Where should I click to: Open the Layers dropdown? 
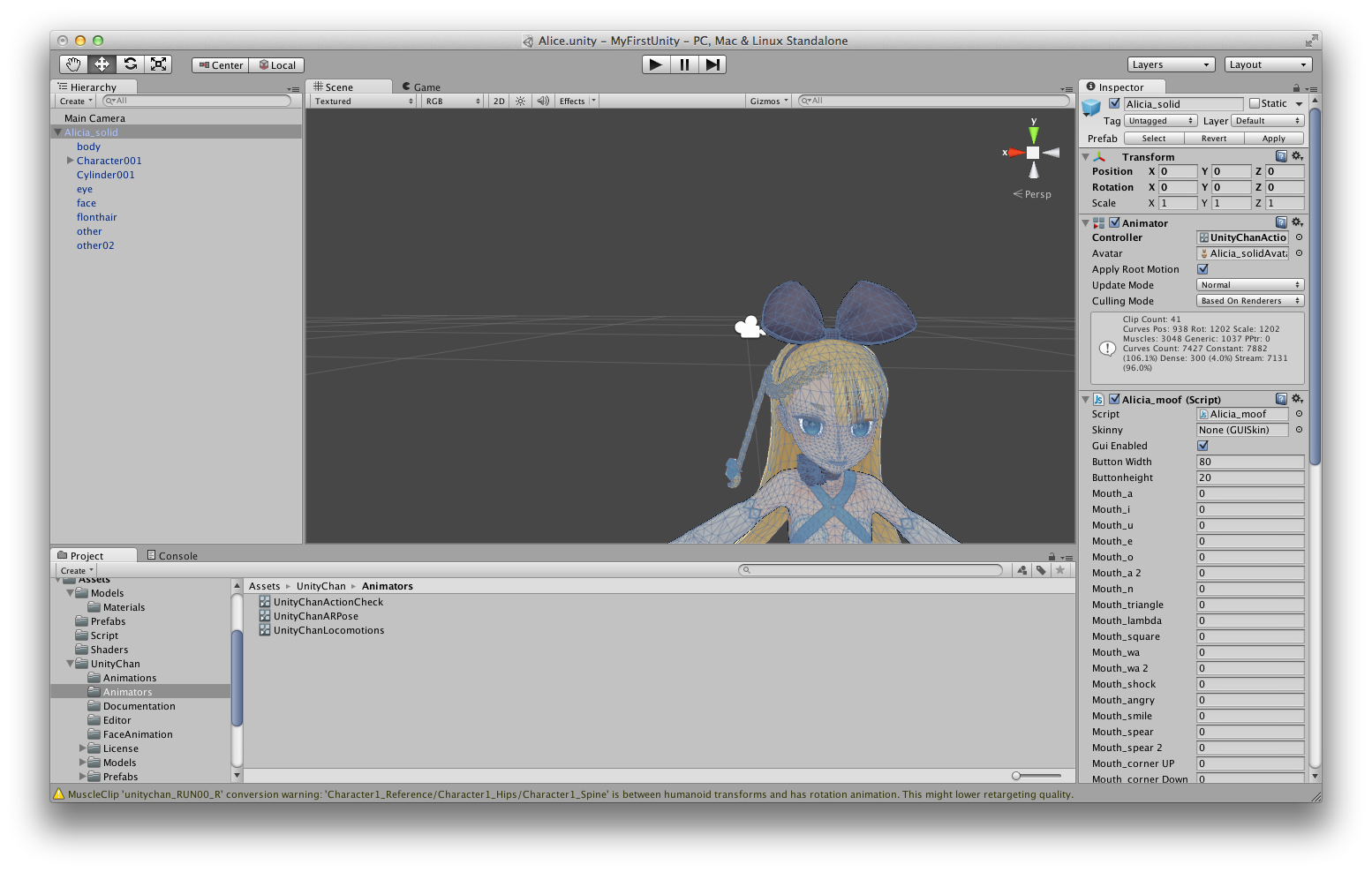pyautogui.click(x=1172, y=64)
